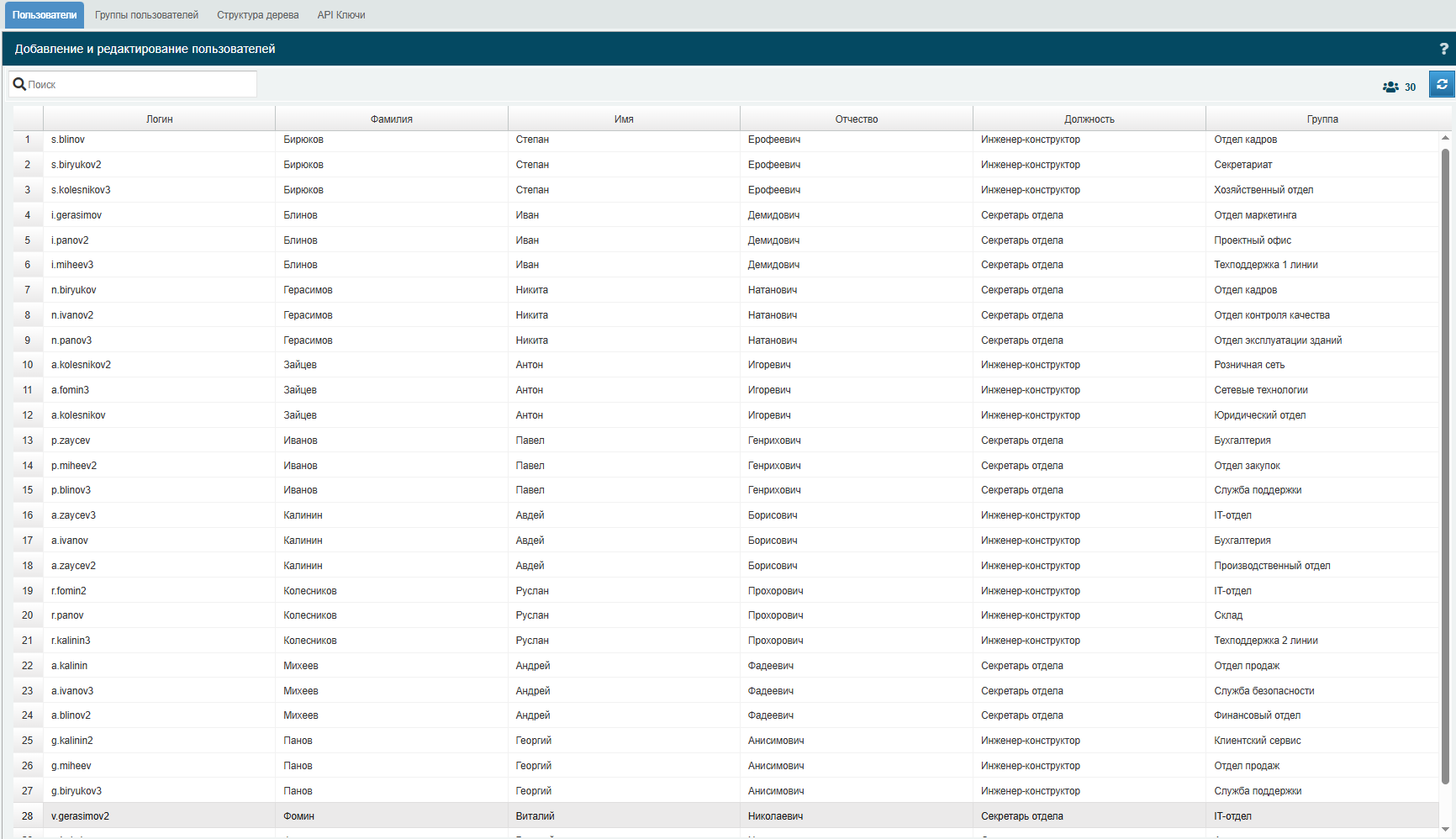
Task: Select user s.biryukov2
Action: click(x=76, y=165)
